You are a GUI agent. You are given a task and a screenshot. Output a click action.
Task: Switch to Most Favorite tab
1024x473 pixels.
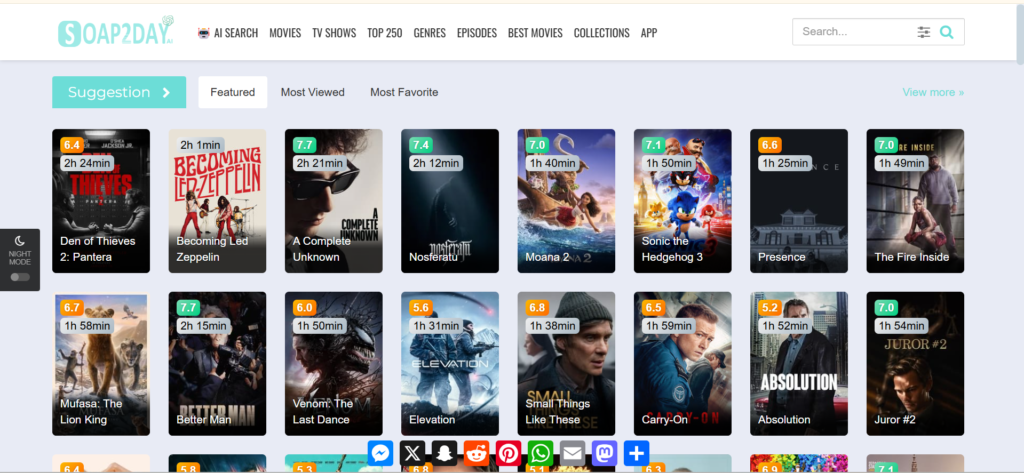(x=404, y=92)
